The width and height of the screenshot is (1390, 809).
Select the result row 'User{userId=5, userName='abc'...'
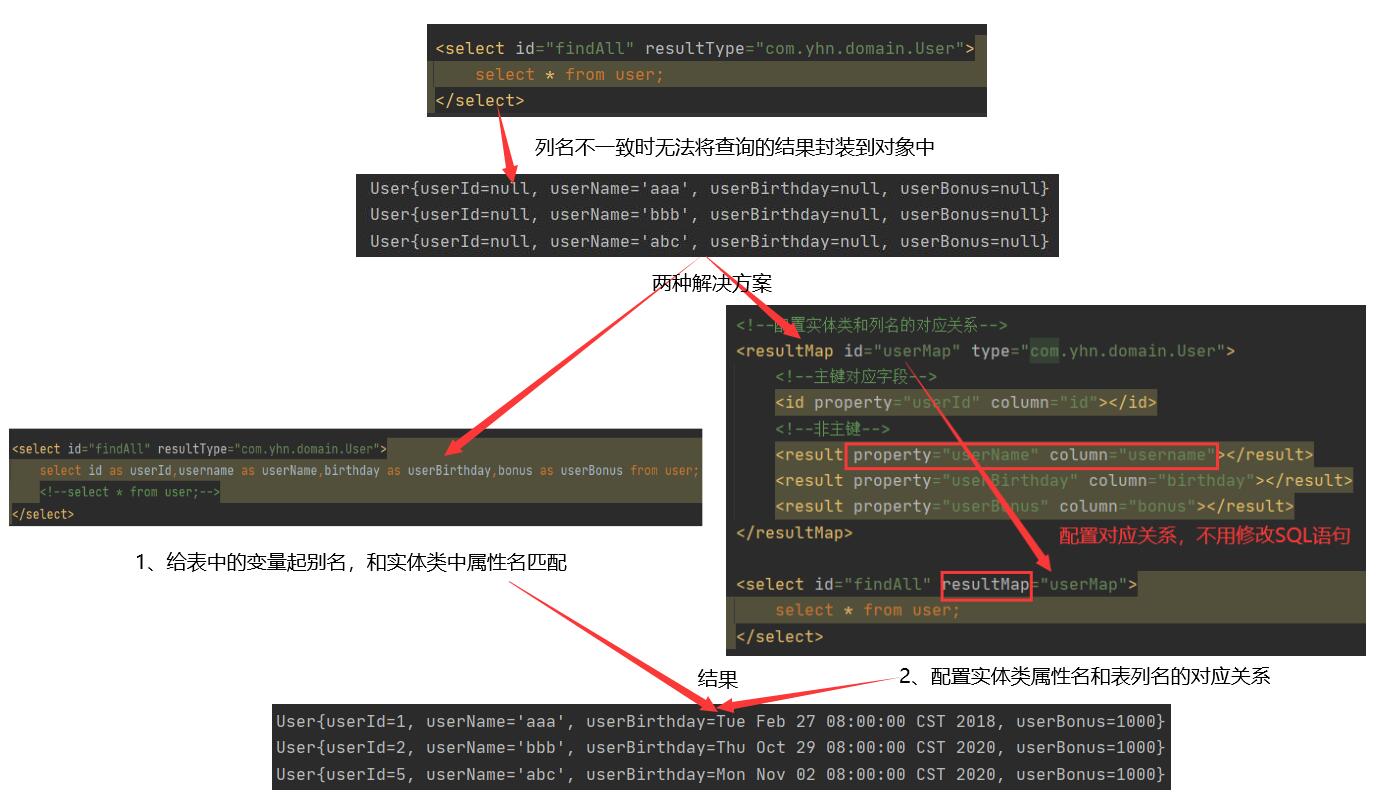pyautogui.click(x=720, y=774)
